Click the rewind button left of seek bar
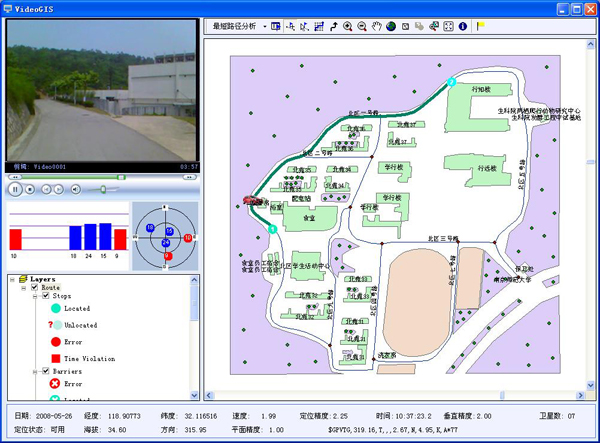 (15, 177)
